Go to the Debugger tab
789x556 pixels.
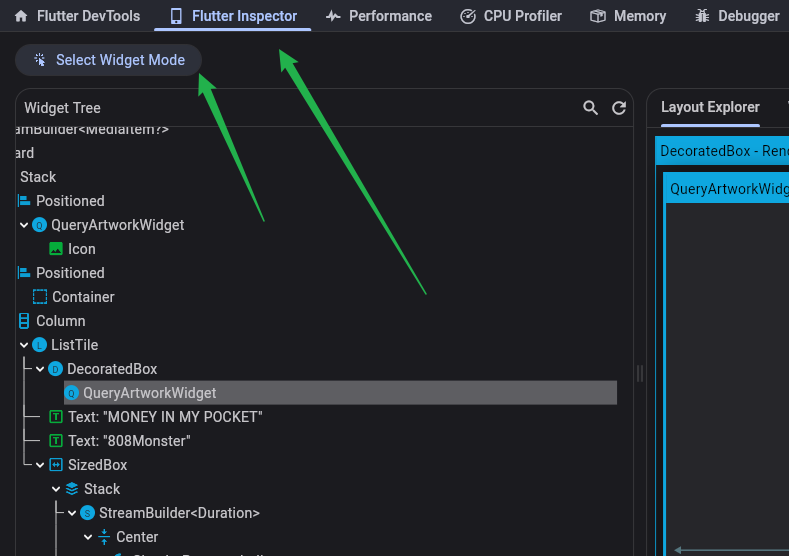(x=737, y=16)
